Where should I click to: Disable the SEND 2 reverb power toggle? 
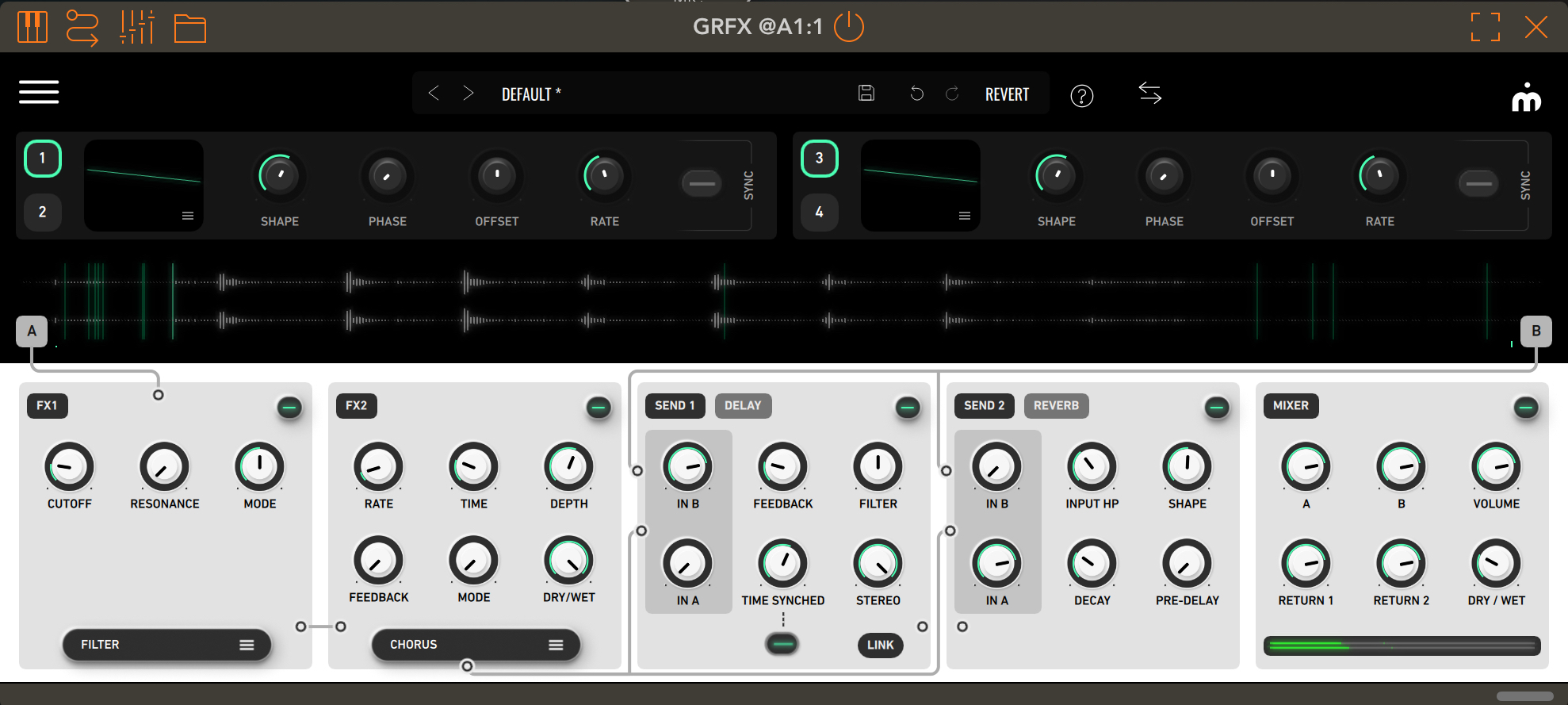(x=1216, y=408)
